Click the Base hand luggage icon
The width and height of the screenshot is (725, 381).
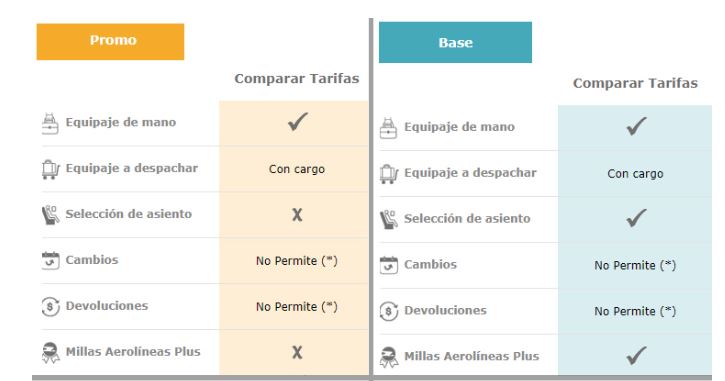388,128
